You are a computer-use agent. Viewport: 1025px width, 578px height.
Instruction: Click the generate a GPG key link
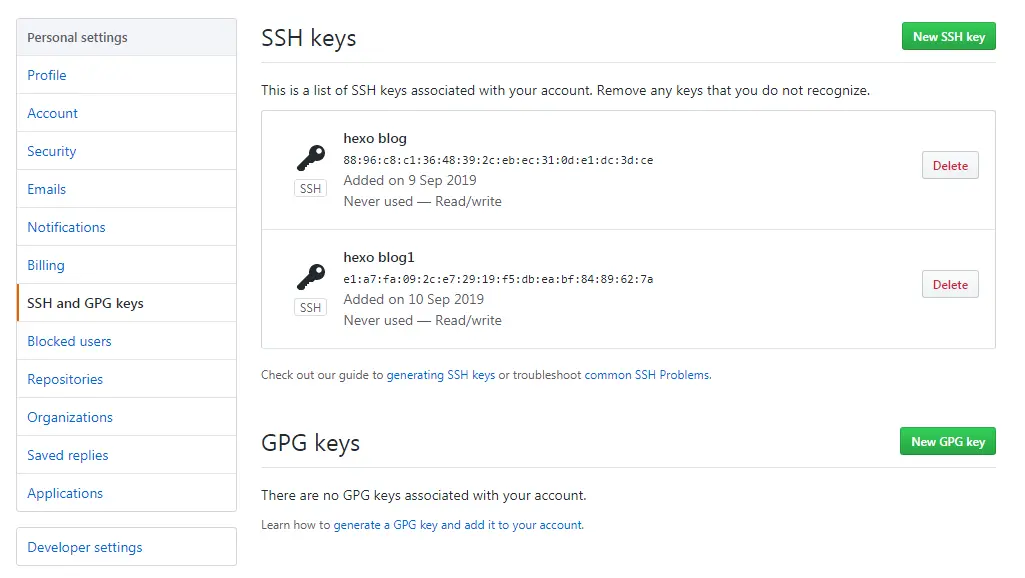[x=458, y=525]
